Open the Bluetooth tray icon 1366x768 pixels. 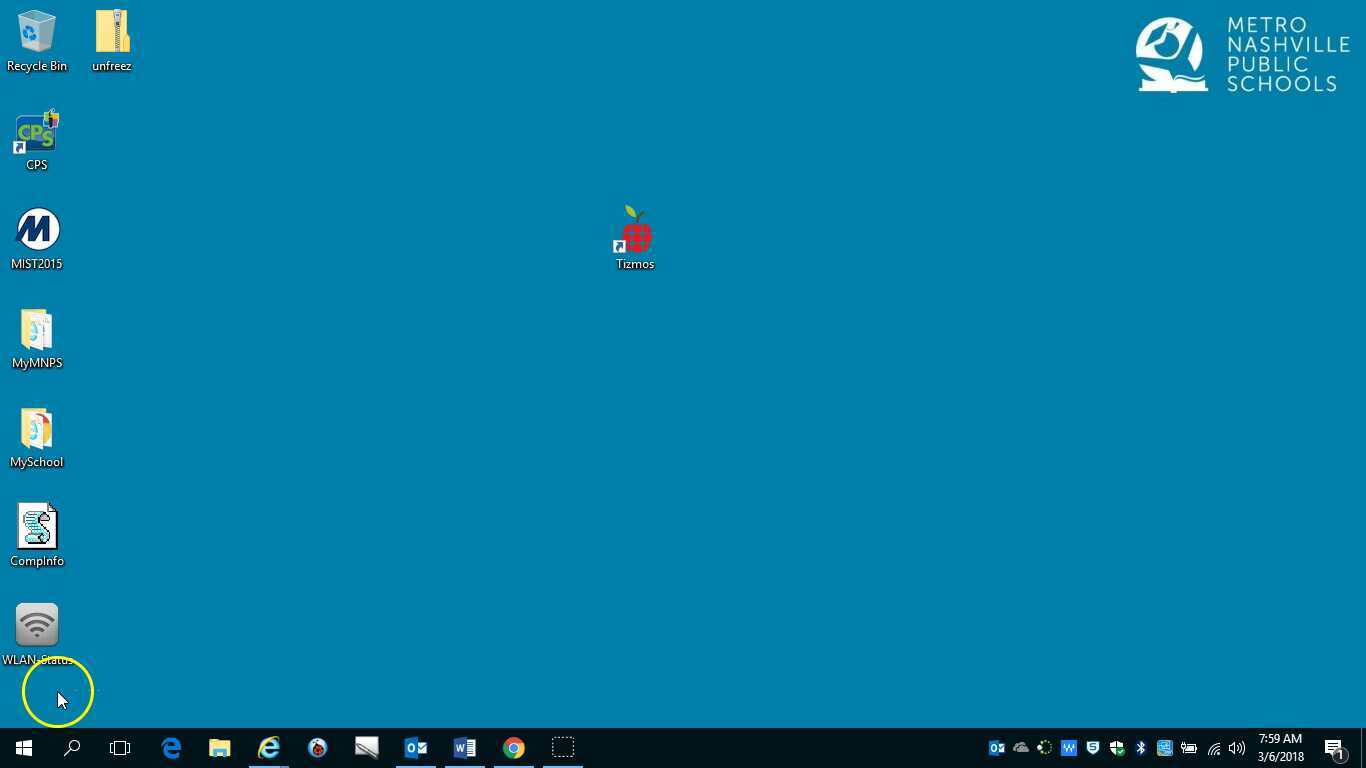coord(1141,748)
